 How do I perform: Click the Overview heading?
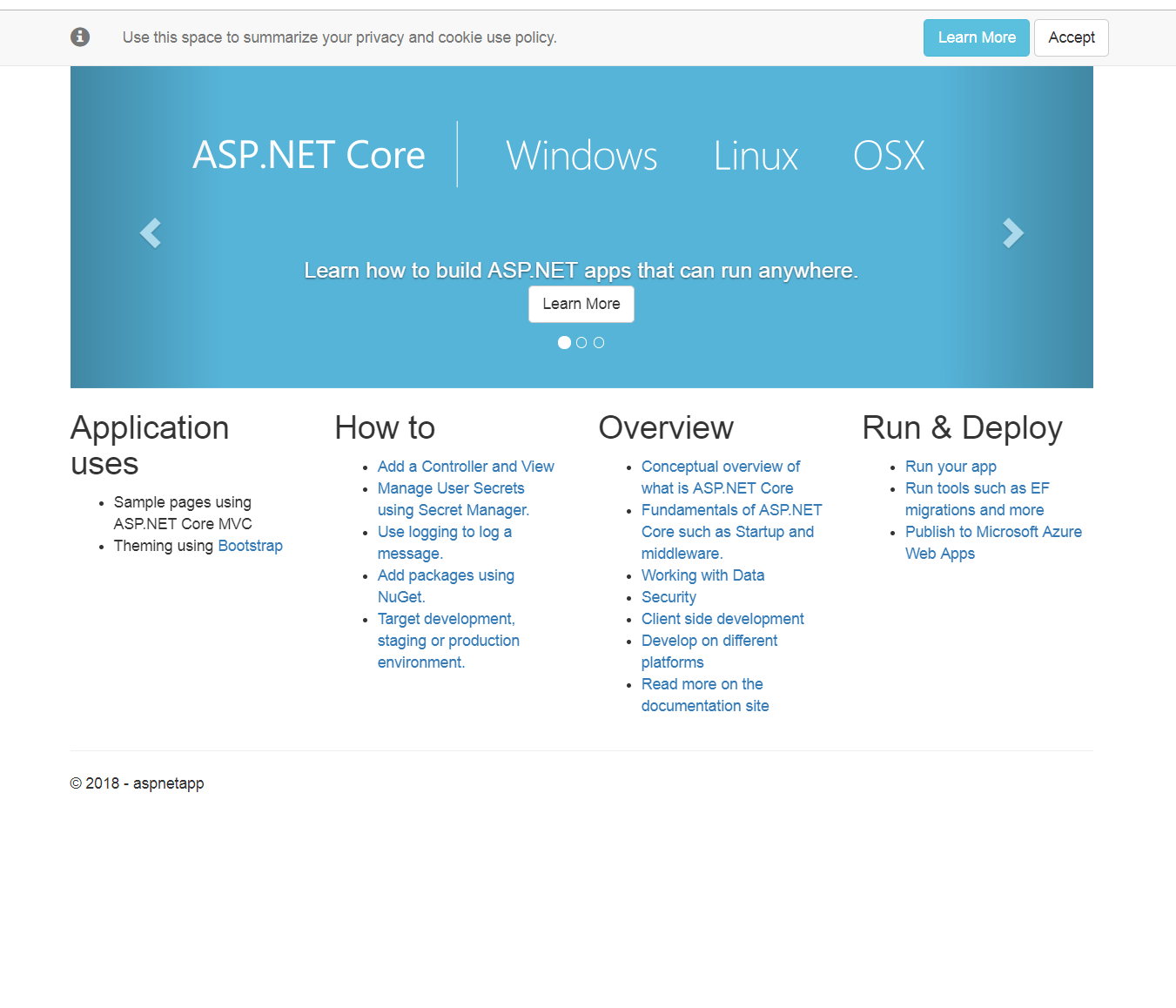tap(666, 428)
